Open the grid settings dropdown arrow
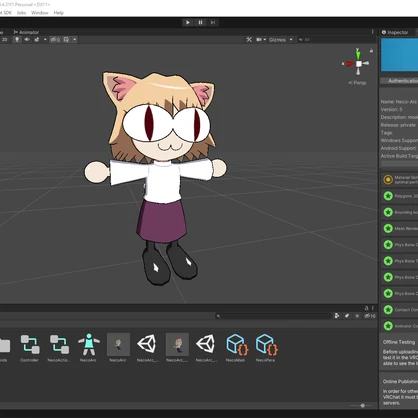The width and height of the screenshot is (418, 418). click(75, 40)
